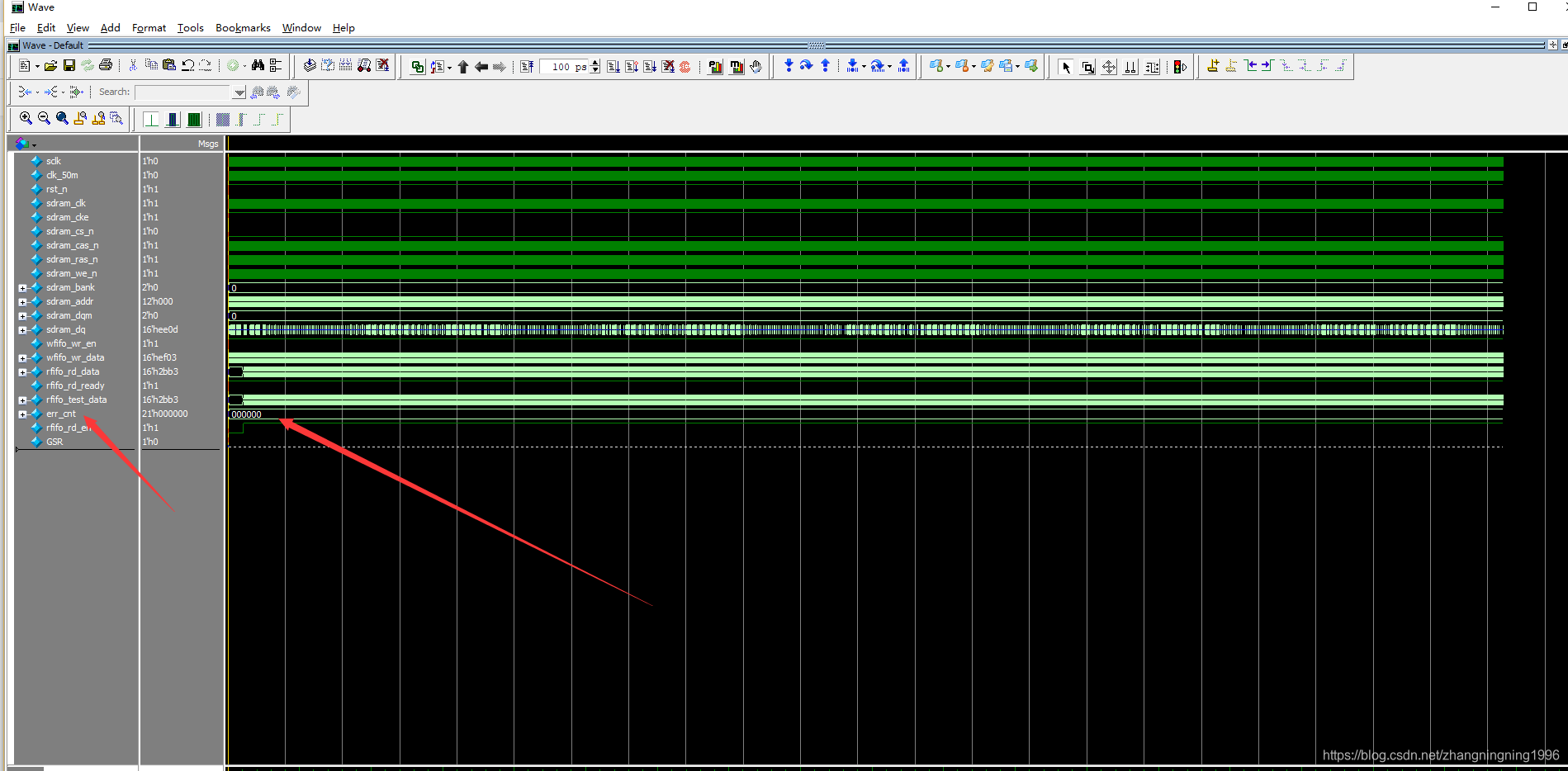
Task: Open a file with the folder icon
Action: click(x=50, y=66)
